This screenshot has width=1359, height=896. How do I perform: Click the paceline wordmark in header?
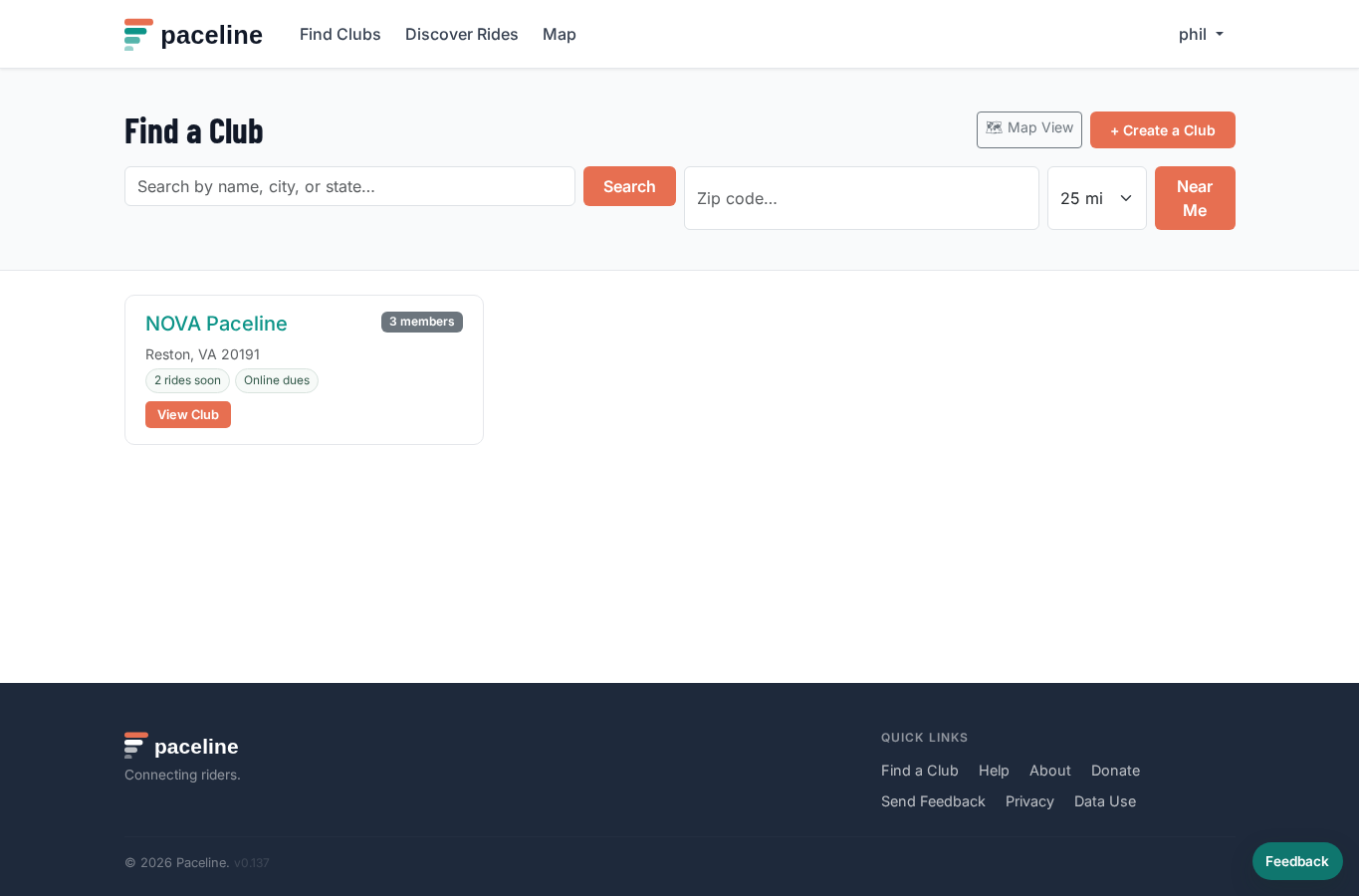211,35
